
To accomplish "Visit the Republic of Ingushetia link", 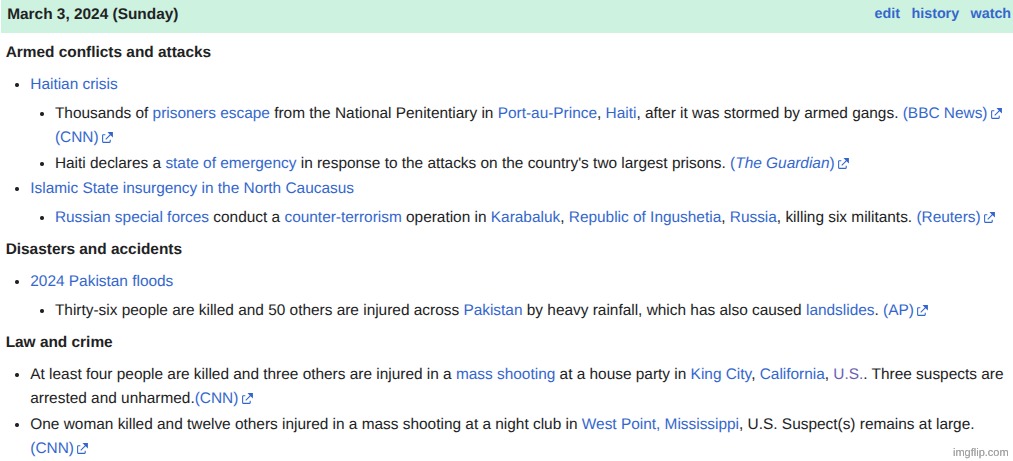I will pyautogui.click(x=645, y=217).
